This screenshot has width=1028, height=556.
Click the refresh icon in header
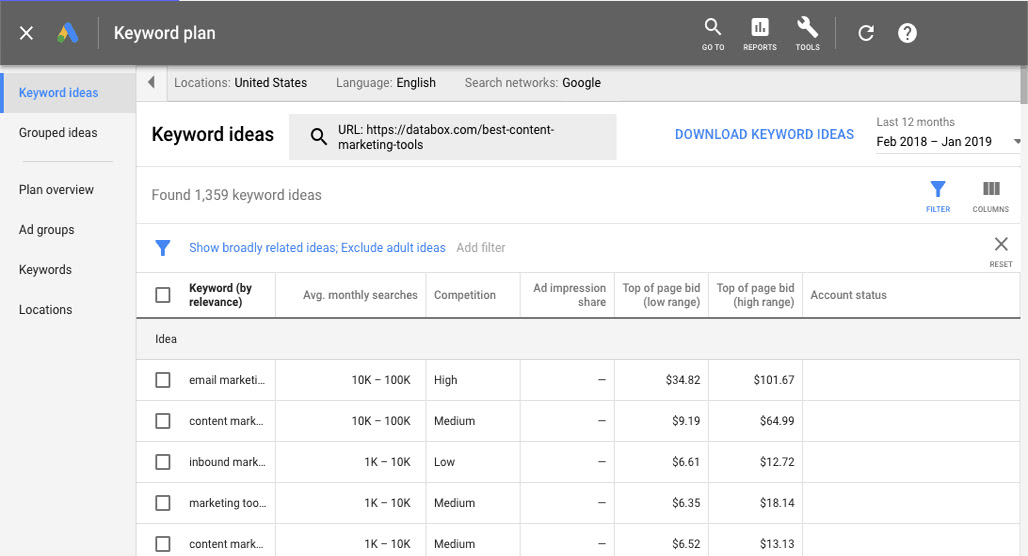tap(866, 33)
